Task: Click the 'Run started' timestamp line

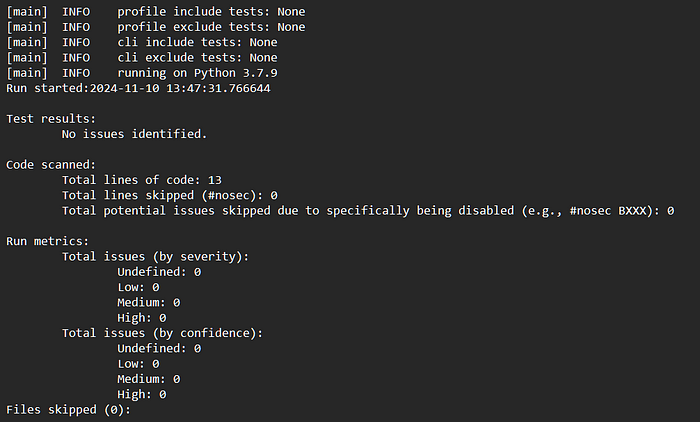Action: [x=138, y=88]
